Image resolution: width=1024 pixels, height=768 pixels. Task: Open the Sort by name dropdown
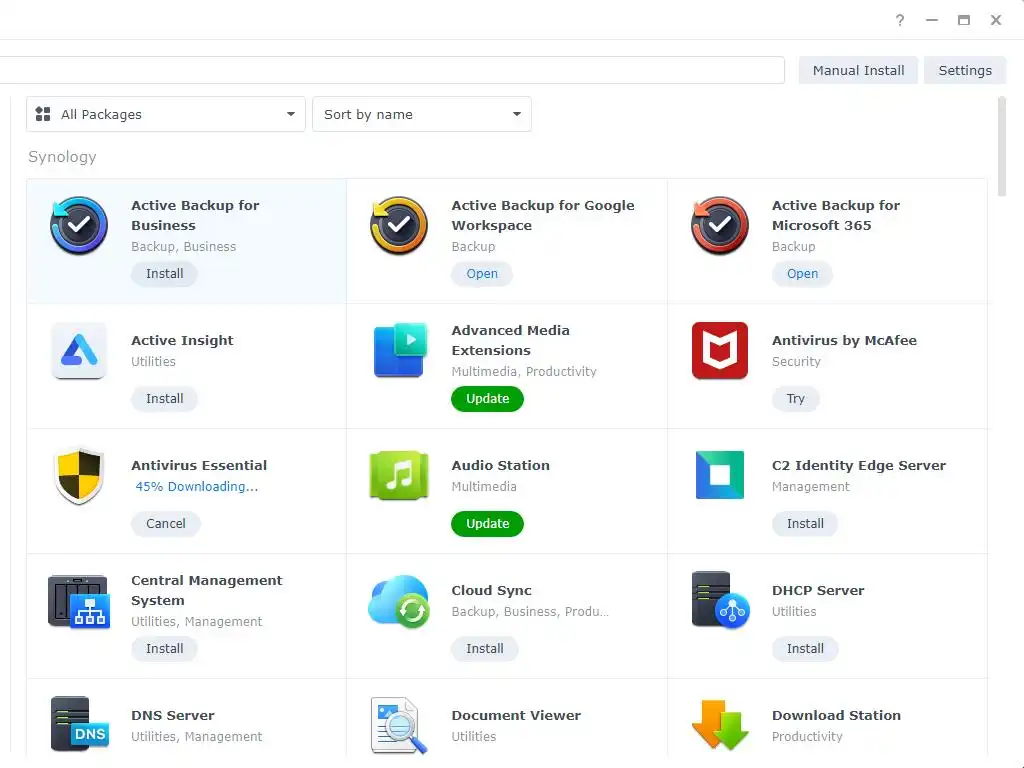point(422,114)
